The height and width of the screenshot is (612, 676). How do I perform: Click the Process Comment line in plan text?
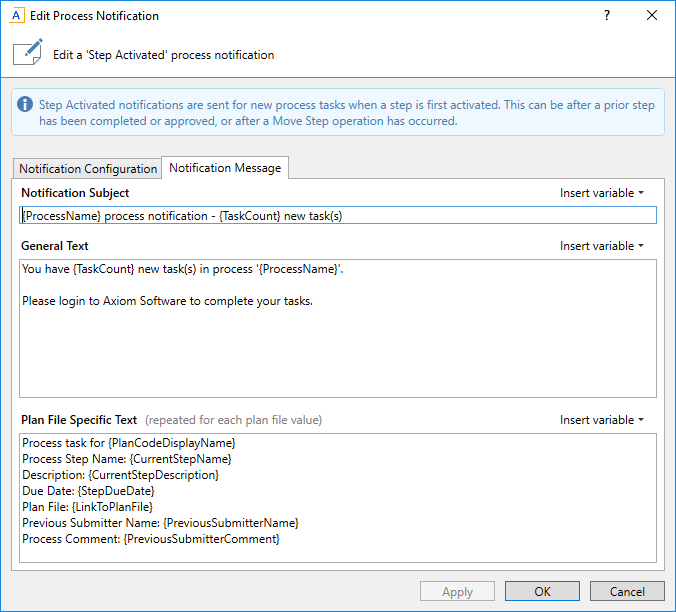click(150, 539)
